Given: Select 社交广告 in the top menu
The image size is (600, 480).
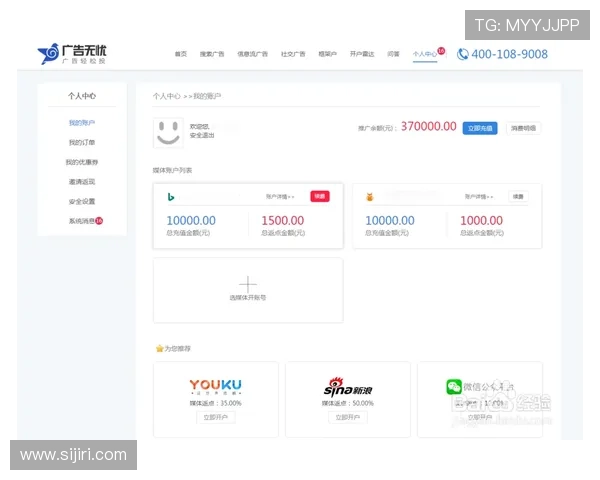Looking at the screenshot, I should tap(293, 54).
